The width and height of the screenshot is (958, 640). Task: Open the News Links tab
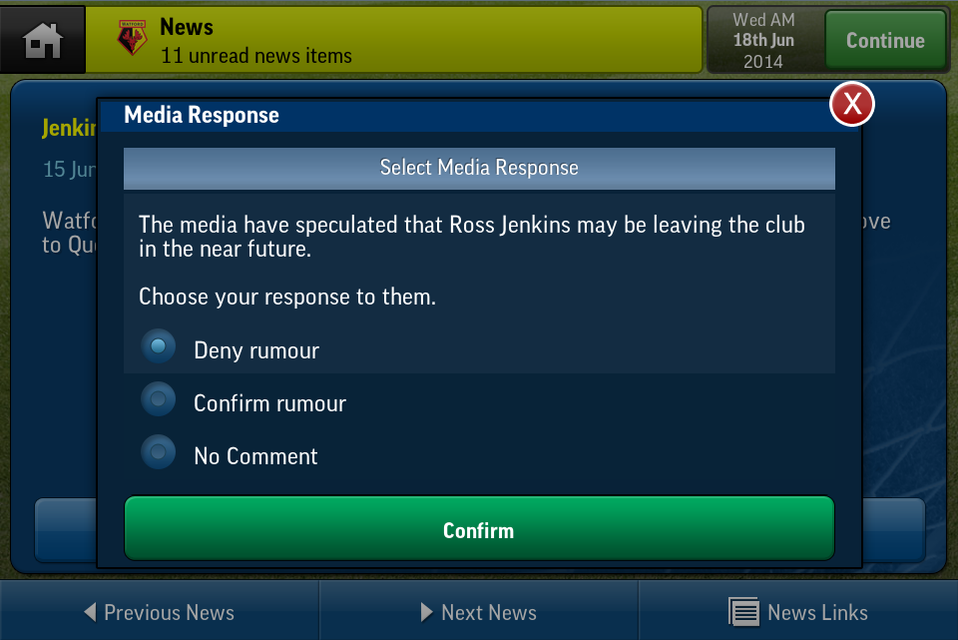(x=799, y=611)
